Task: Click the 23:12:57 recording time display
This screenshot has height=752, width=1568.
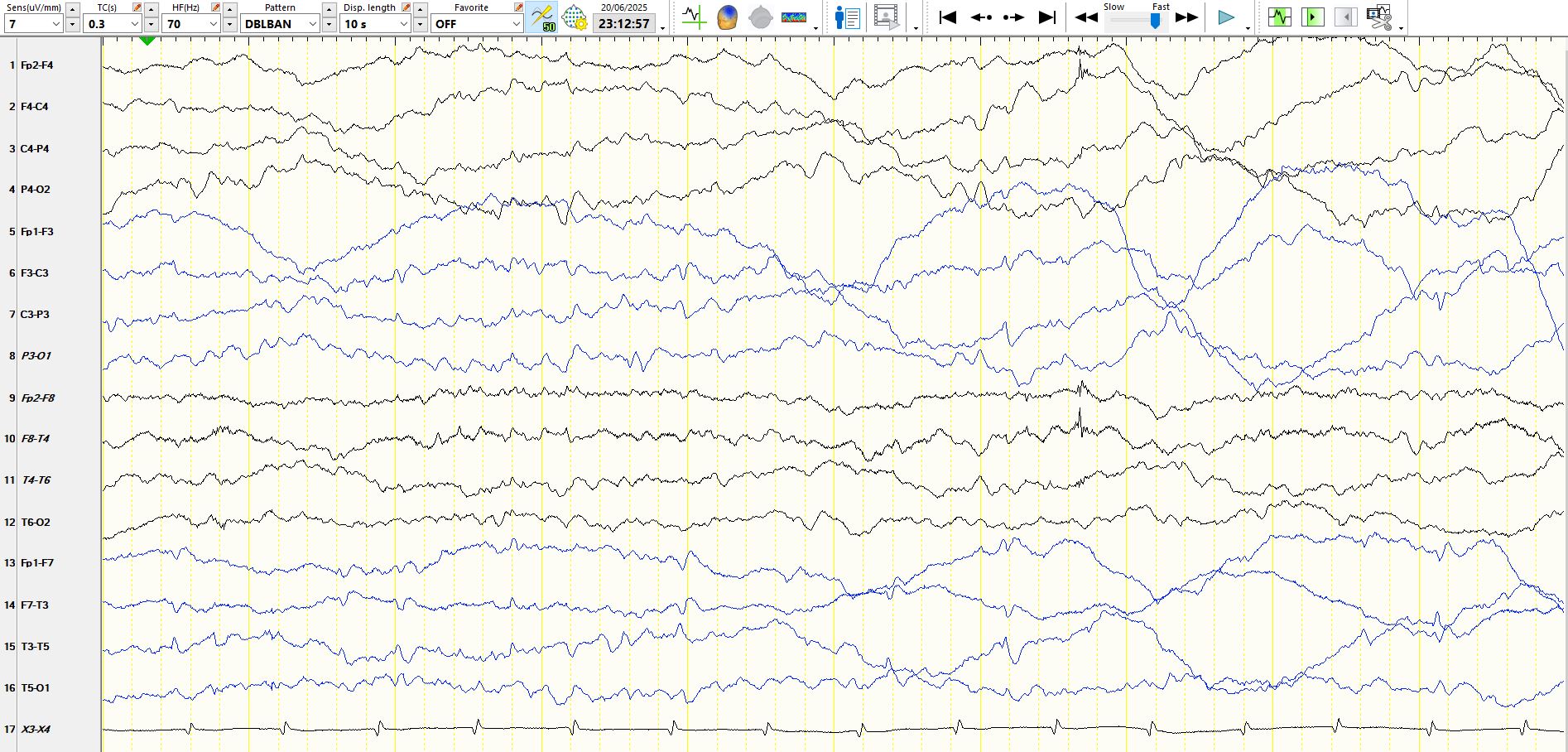Action: pos(624,24)
